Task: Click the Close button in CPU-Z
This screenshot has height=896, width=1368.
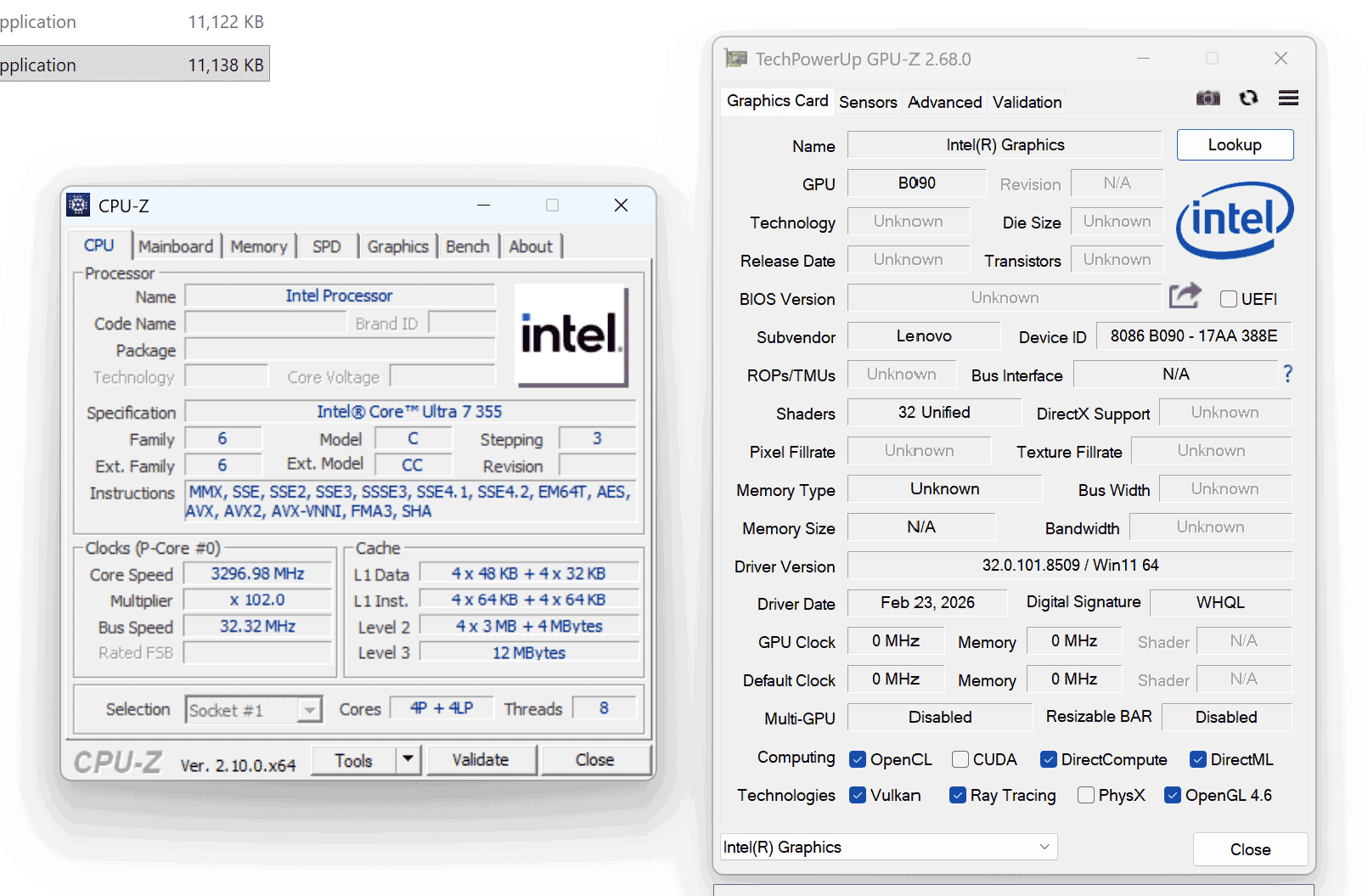Action: 594,759
